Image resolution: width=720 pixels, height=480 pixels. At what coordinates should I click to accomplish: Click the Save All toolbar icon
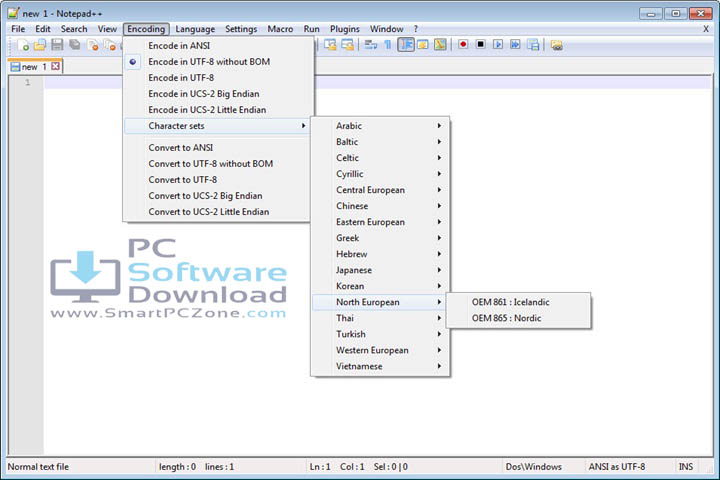tap(74, 45)
